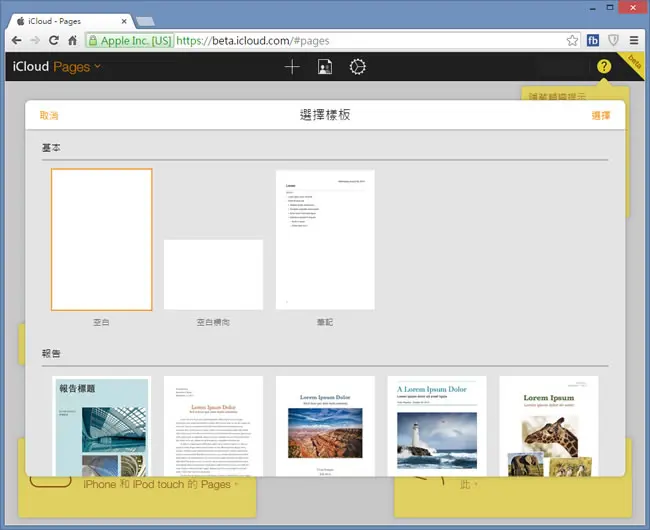Close the iCloud - Pages tab

coord(124,21)
